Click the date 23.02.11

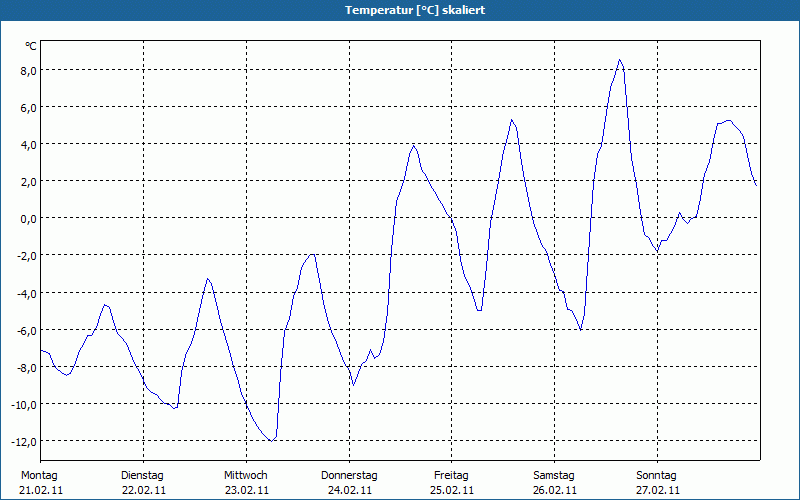[x=247, y=491]
